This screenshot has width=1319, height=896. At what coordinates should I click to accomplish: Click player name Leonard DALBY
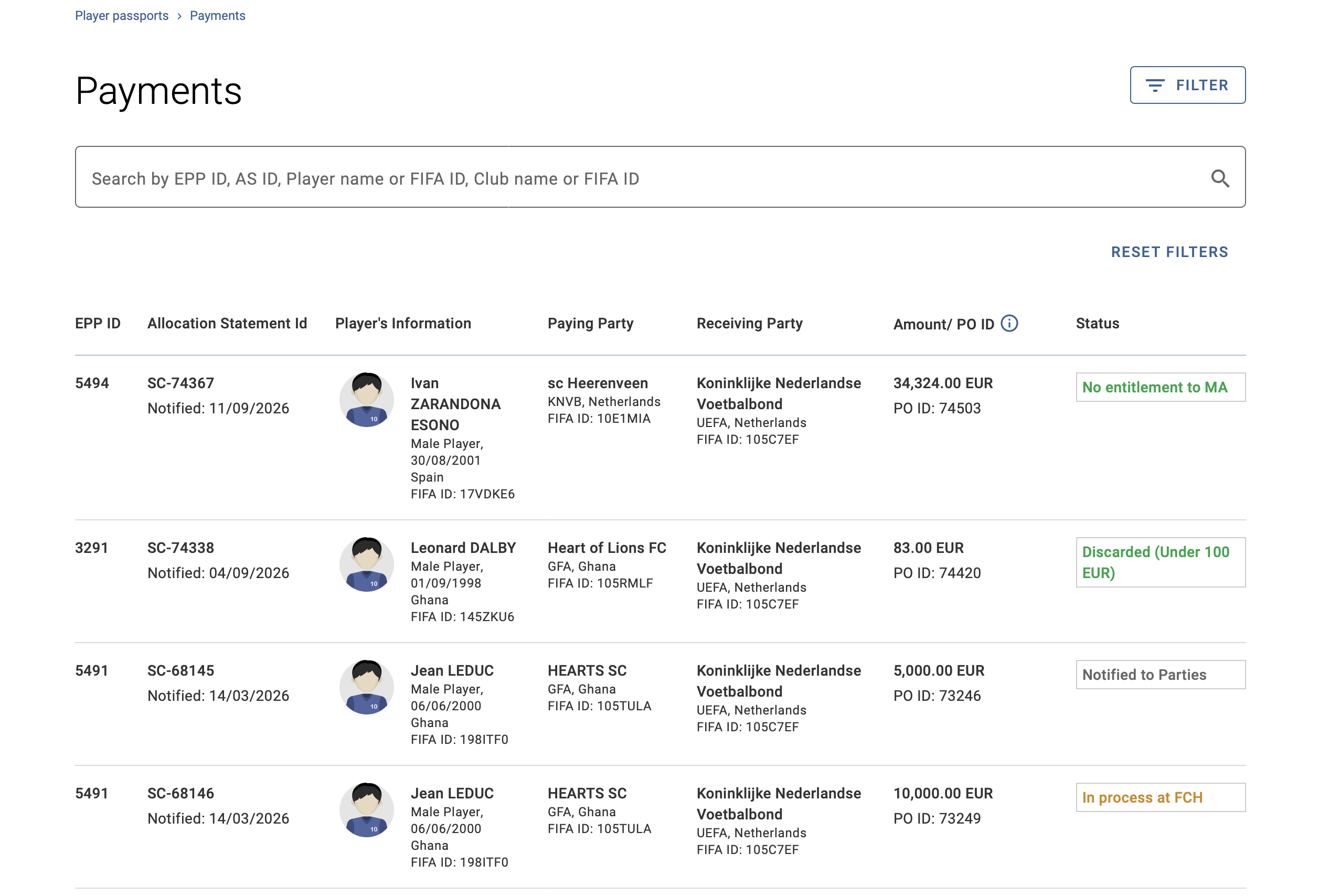pos(463,548)
